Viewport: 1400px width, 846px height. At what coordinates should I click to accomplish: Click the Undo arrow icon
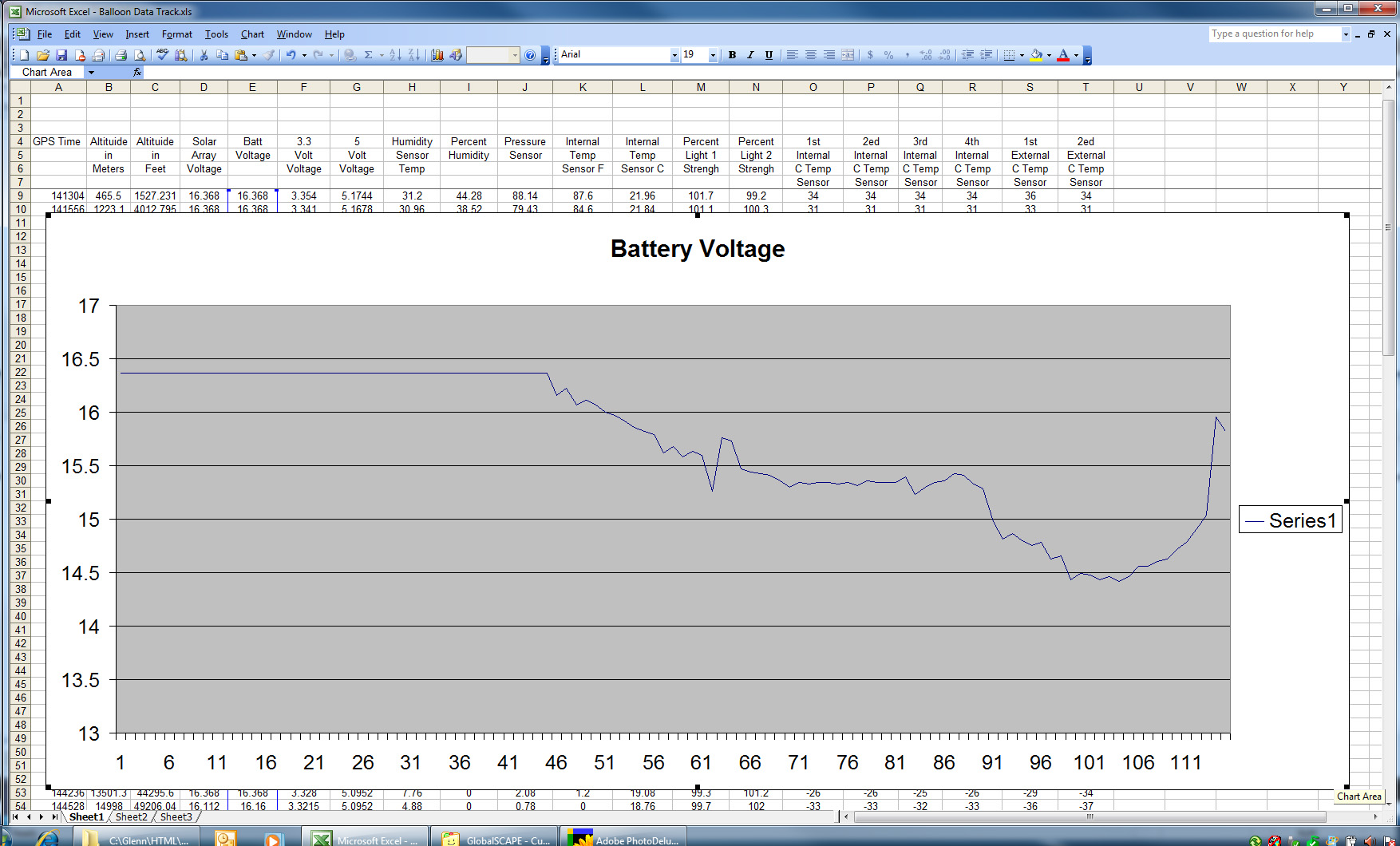point(291,55)
